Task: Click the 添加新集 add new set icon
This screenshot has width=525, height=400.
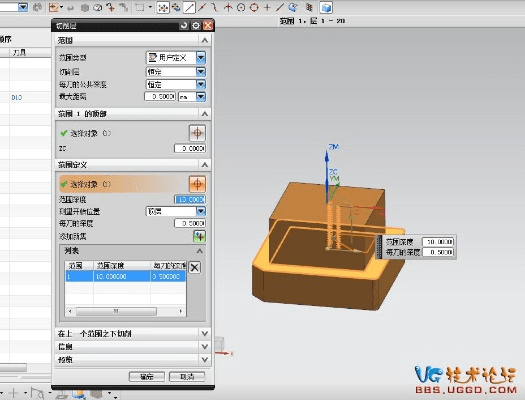Action: point(200,236)
